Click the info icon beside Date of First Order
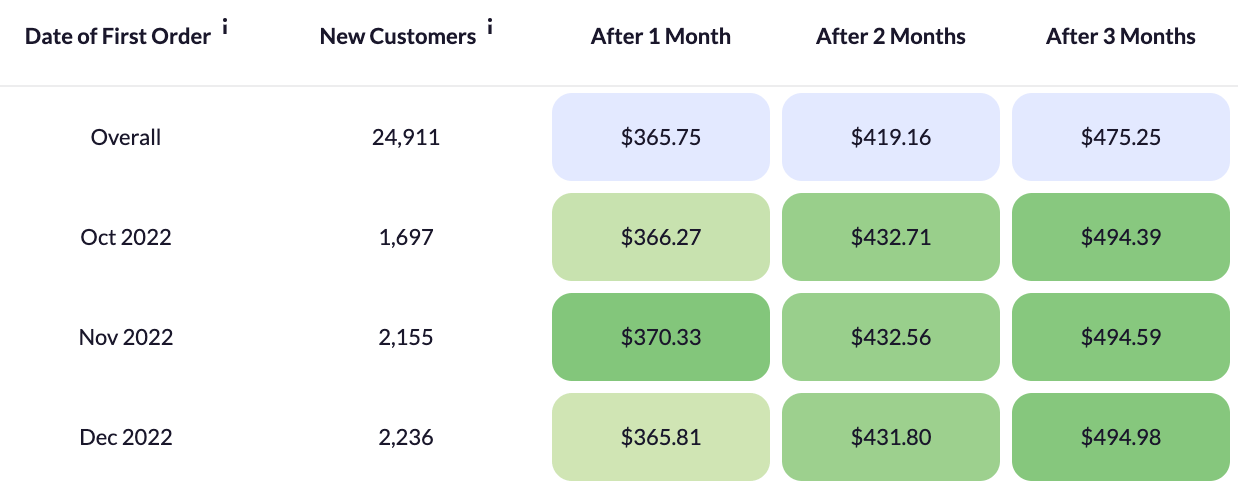 coord(225,29)
